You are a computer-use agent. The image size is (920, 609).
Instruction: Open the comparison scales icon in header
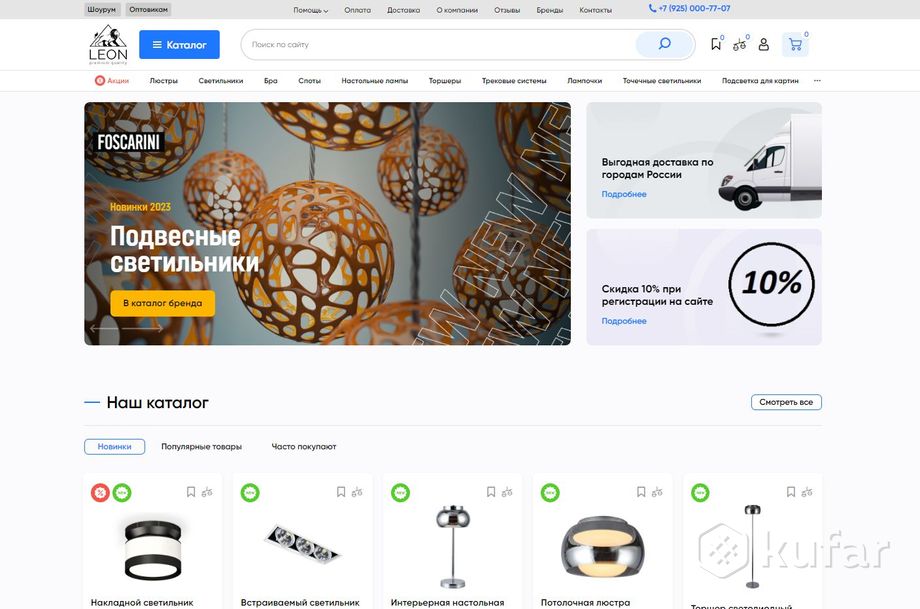click(x=739, y=45)
